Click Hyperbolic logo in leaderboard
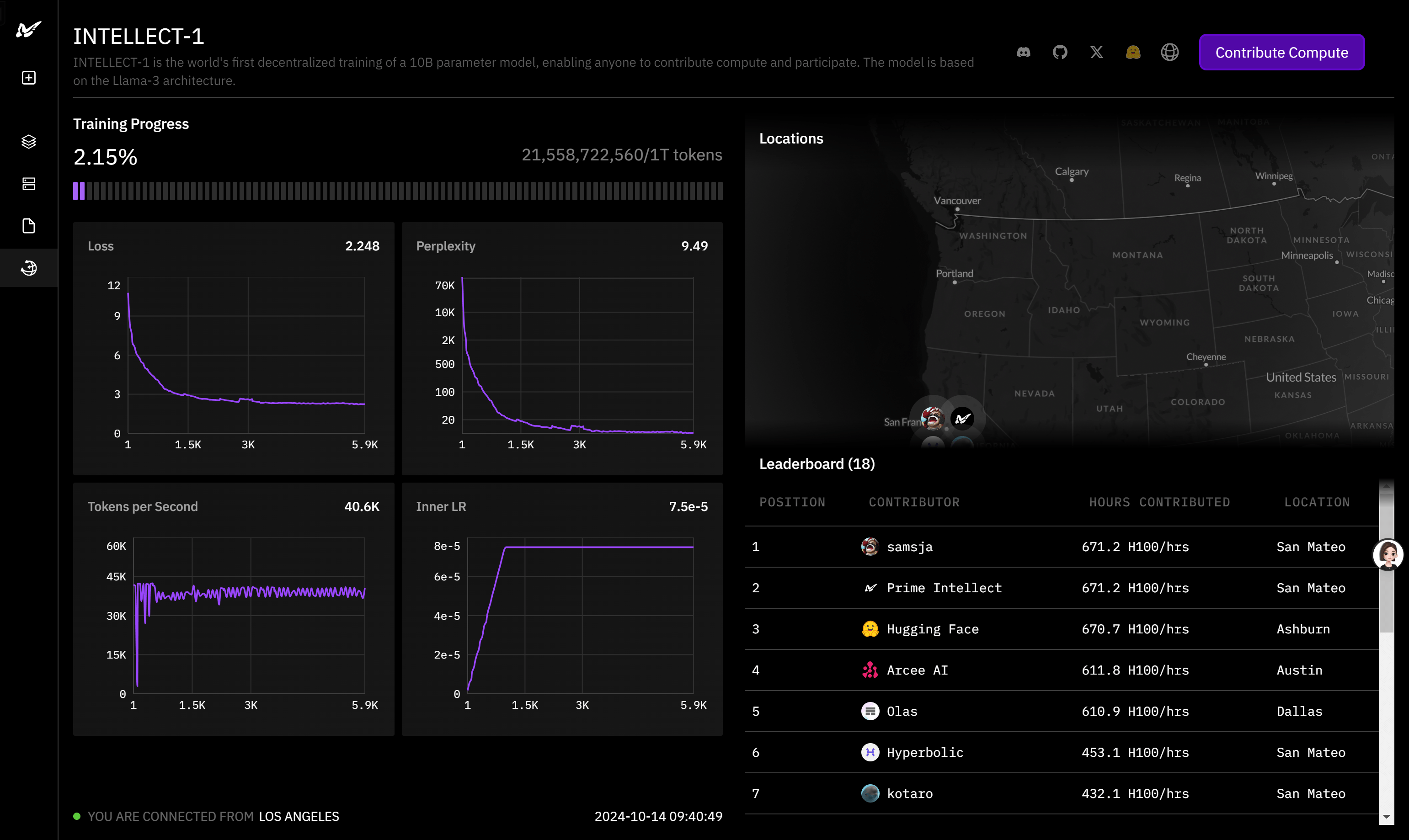Image resolution: width=1409 pixels, height=840 pixels. point(870,752)
